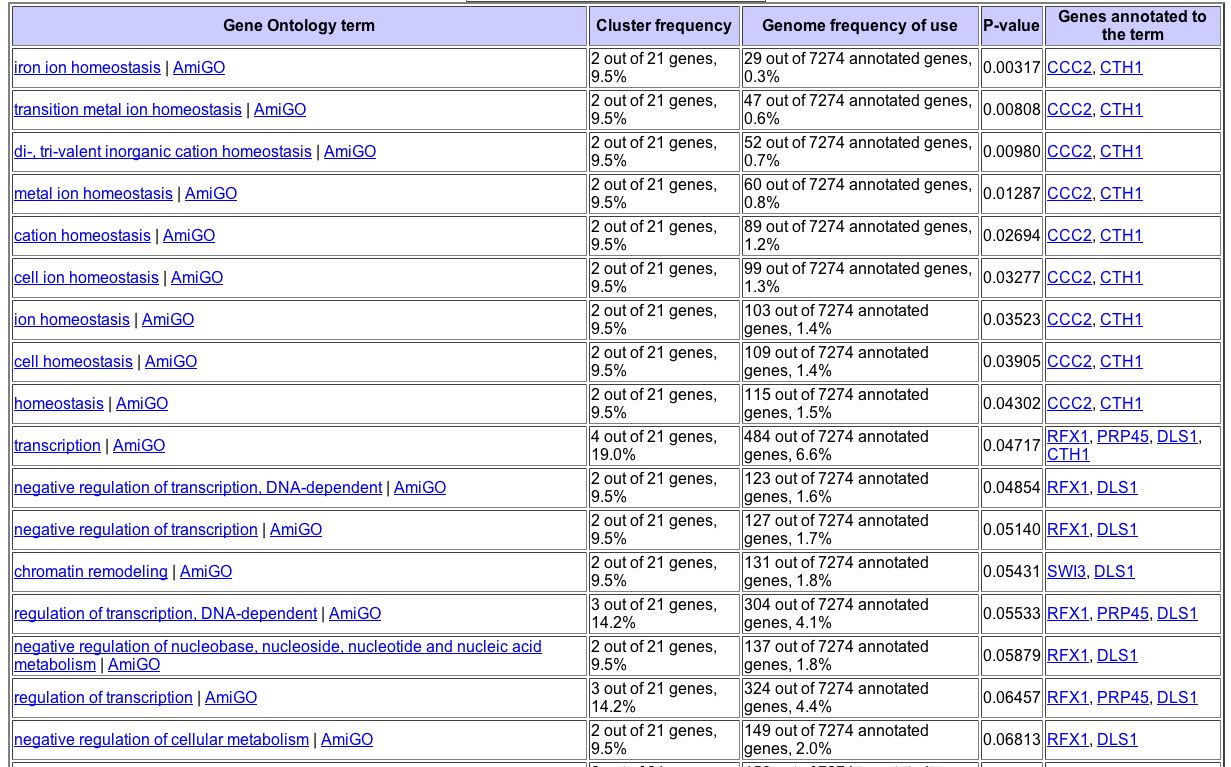
Task: Open AmiGO link in the nucleobase metabolism row
Action: tap(134, 665)
